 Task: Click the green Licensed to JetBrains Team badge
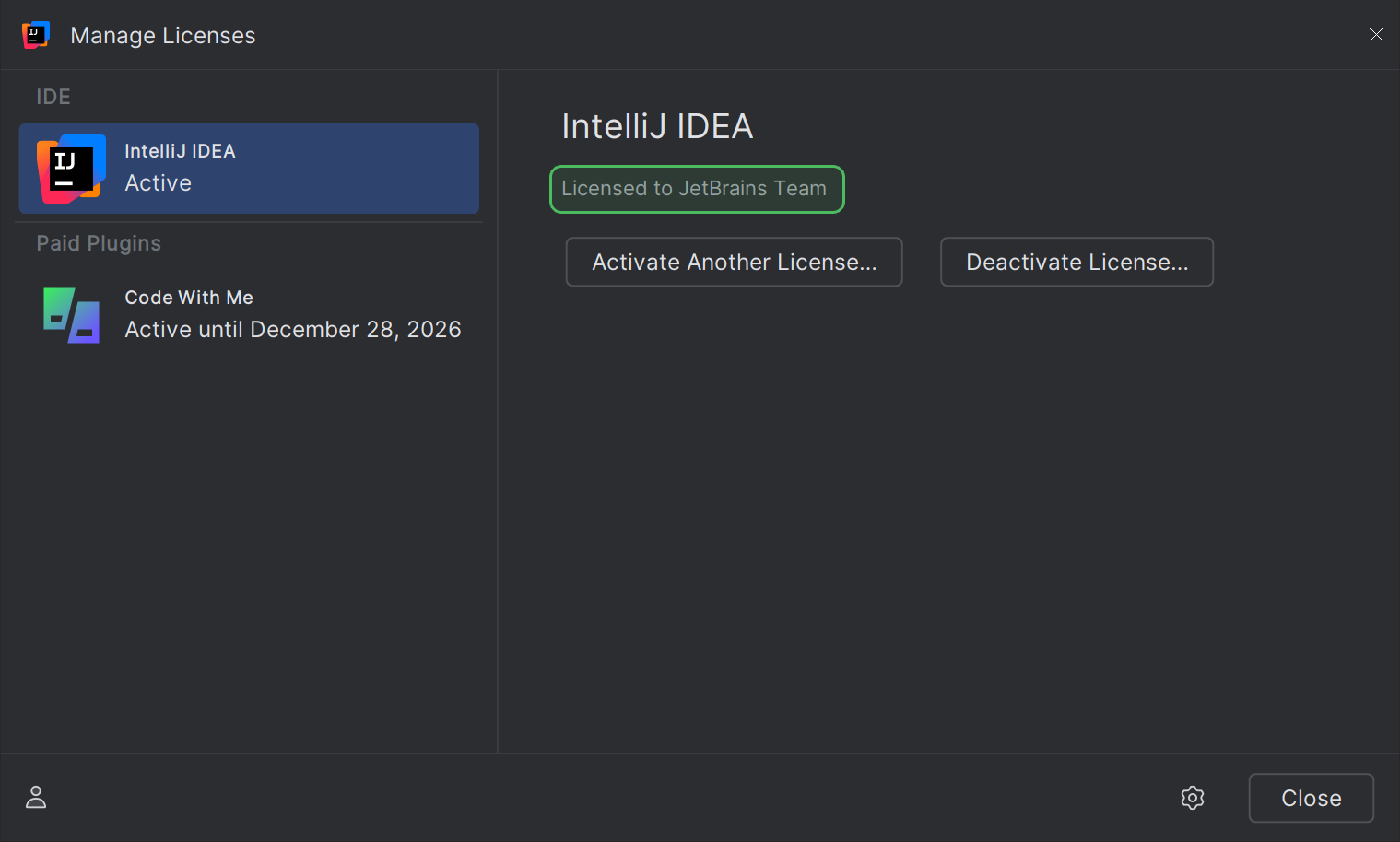click(697, 189)
